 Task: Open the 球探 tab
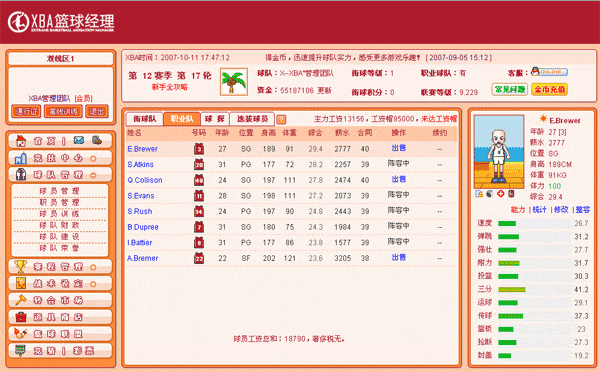pos(215,119)
